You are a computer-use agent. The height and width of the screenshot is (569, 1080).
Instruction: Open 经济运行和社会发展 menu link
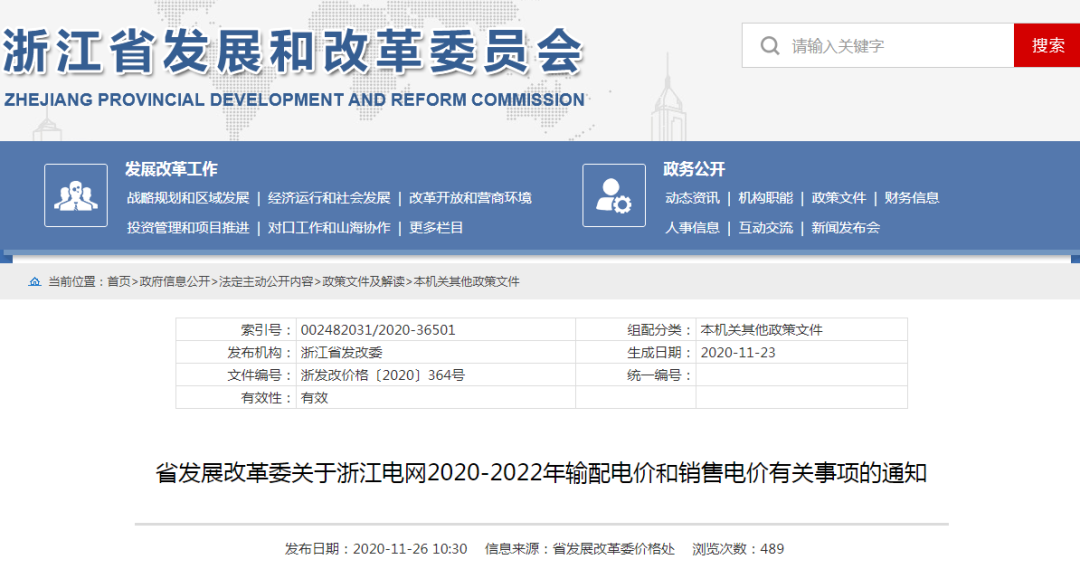click(x=329, y=198)
